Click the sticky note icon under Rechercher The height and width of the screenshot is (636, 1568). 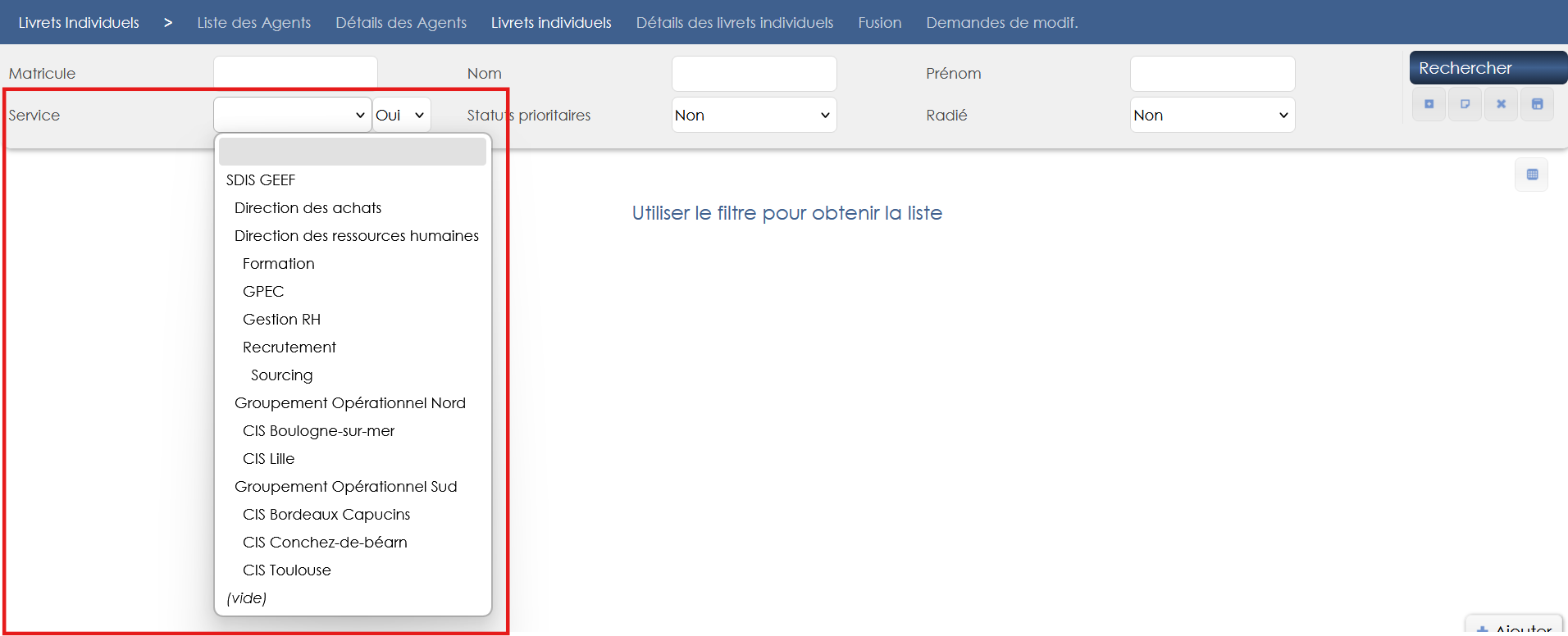pos(1465,104)
